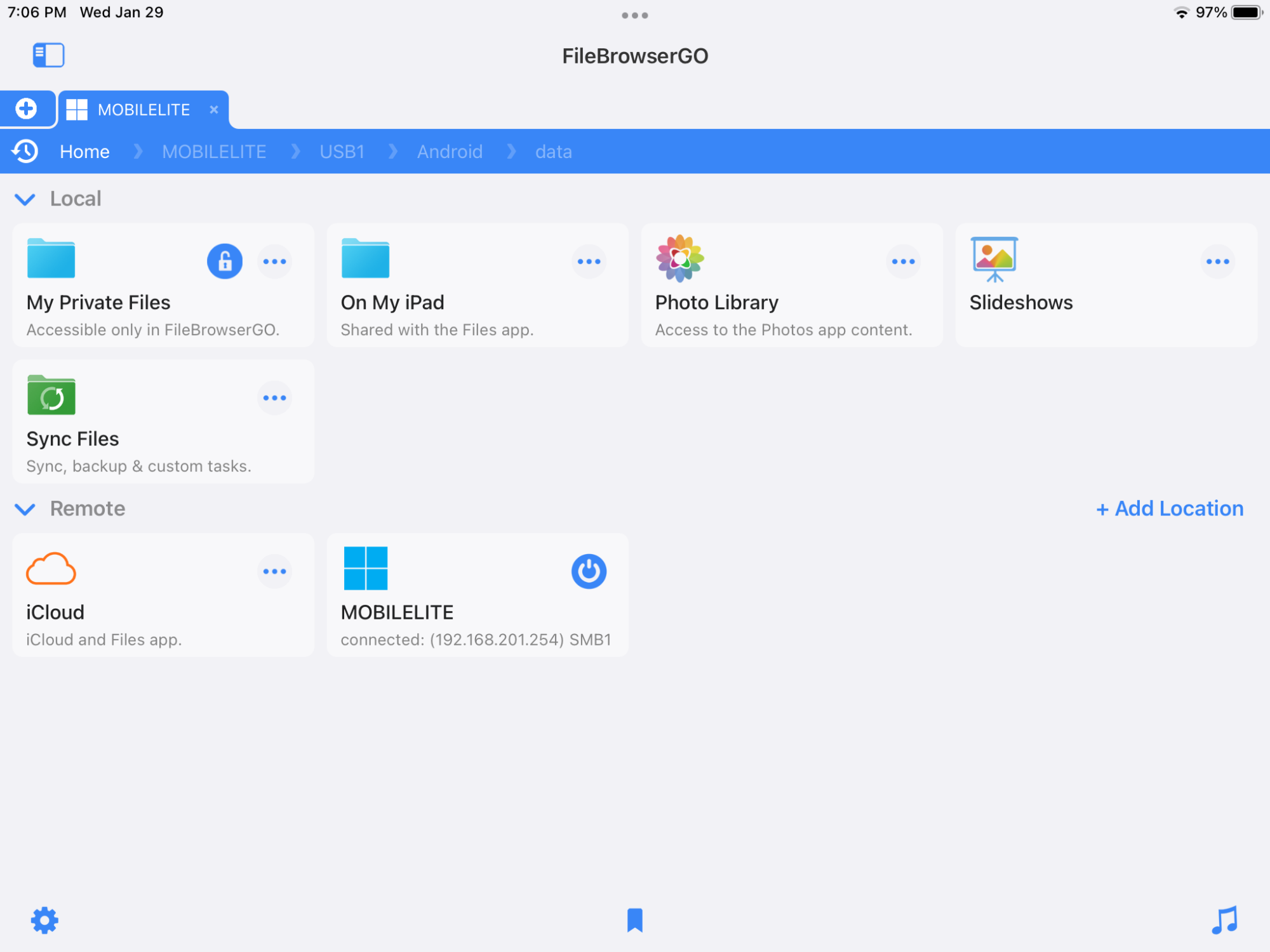Image resolution: width=1270 pixels, height=952 pixels.
Task: Open iCloud more options menu
Action: click(274, 571)
